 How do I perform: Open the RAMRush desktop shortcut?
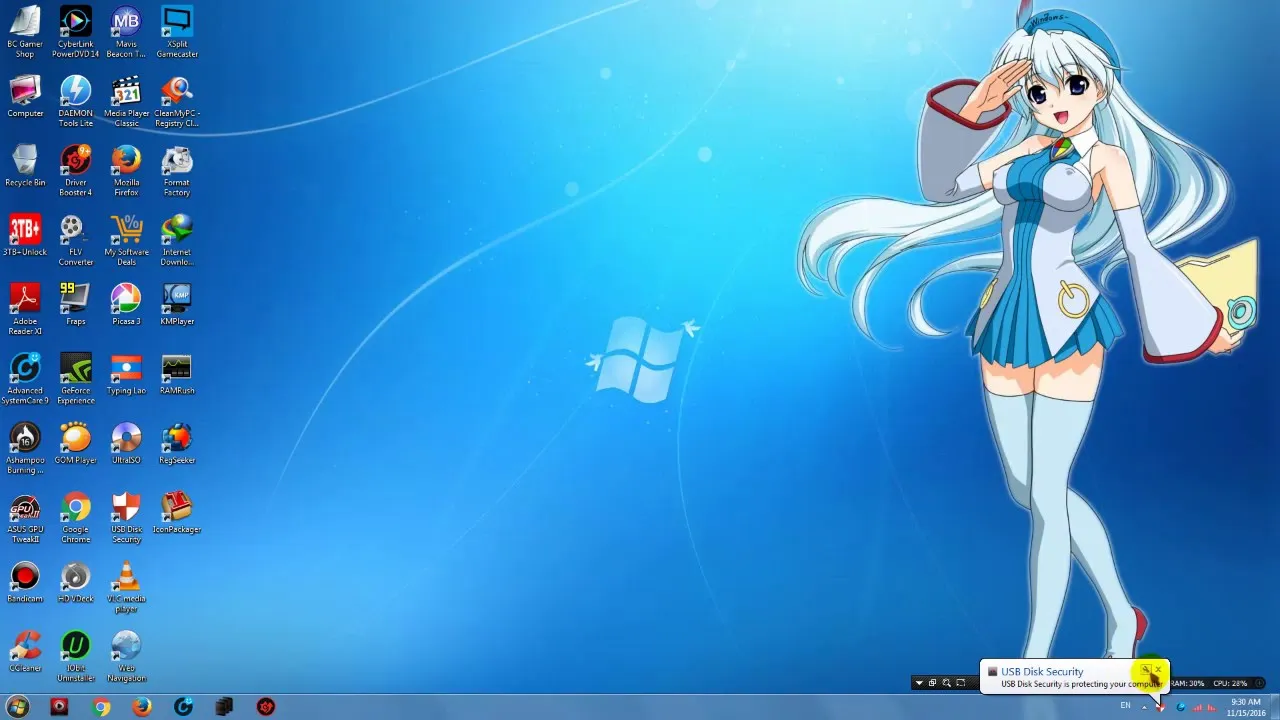click(177, 374)
